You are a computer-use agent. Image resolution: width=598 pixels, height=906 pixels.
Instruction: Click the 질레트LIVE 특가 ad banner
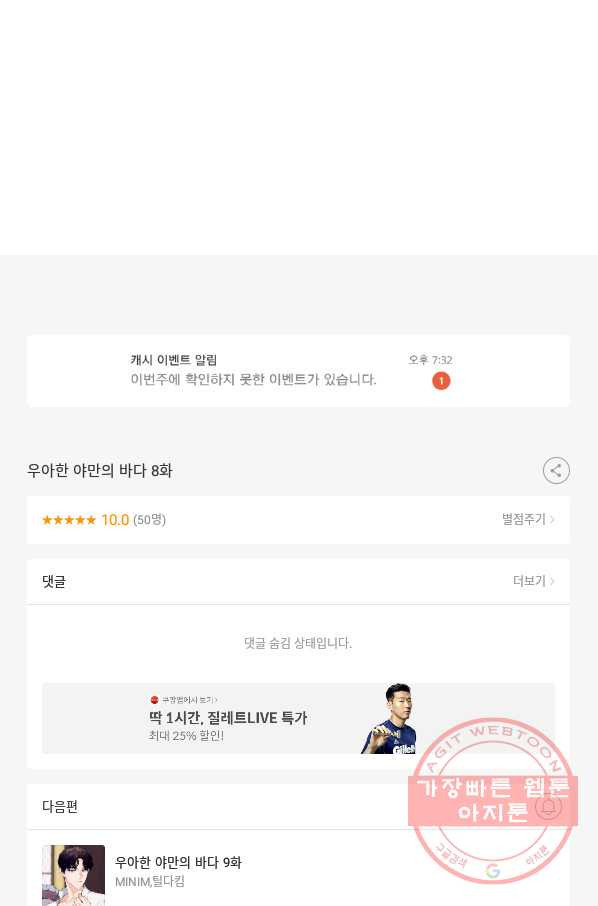tap(298, 718)
